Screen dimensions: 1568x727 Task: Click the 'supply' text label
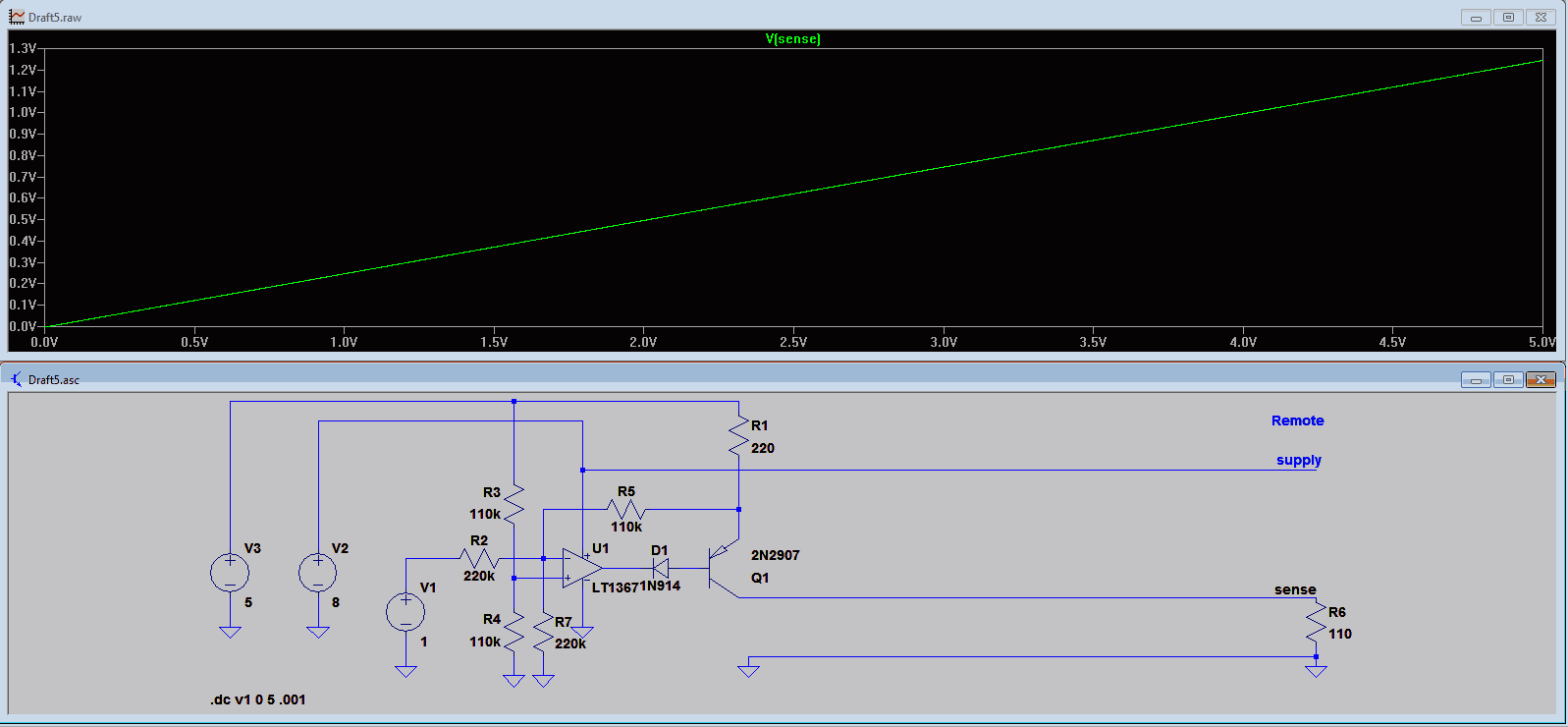(x=1298, y=460)
